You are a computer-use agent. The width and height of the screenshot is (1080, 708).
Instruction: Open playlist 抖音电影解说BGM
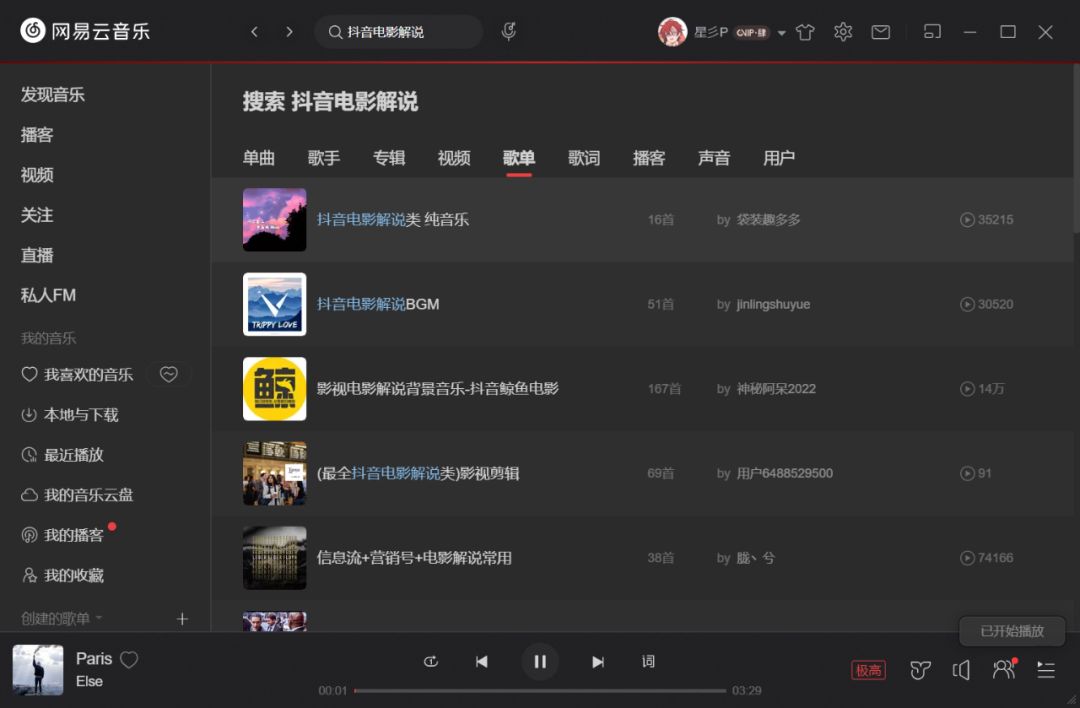(x=377, y=304)
